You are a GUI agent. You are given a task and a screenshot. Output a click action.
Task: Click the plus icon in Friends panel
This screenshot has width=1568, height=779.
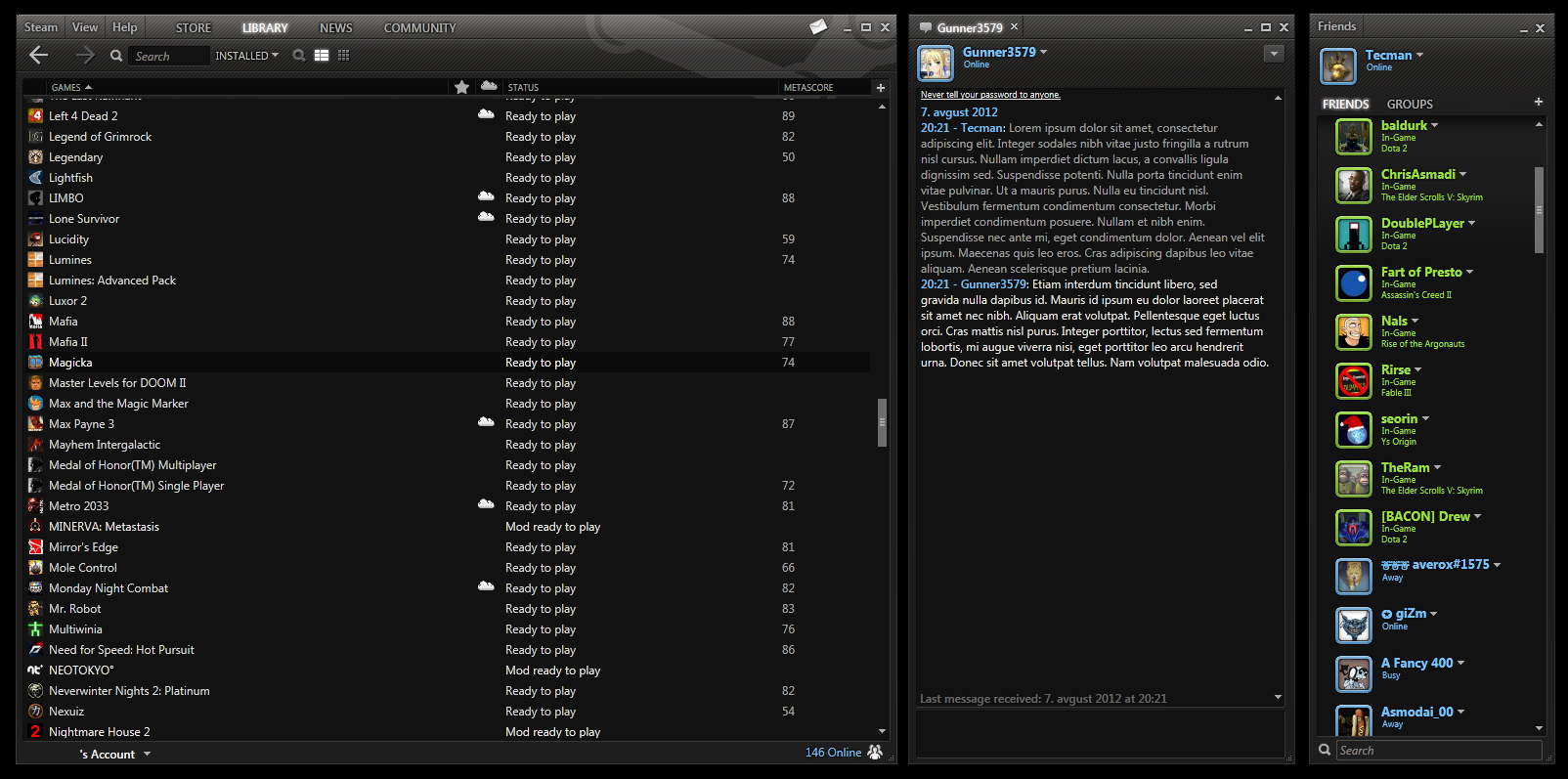(x=1538, y=102)
